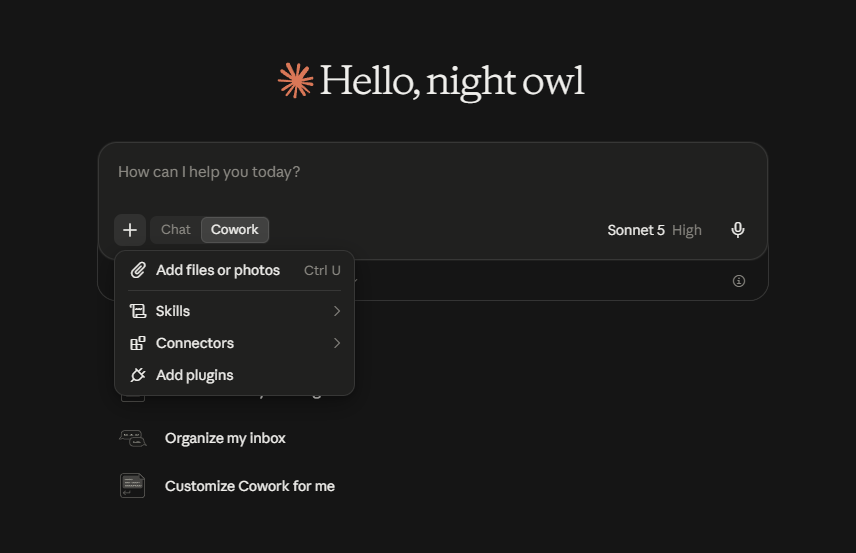Click the orange Claude starburst logo
Viewport: 856px width, 553px height.
pyautogui.click(x=295, y=81)
